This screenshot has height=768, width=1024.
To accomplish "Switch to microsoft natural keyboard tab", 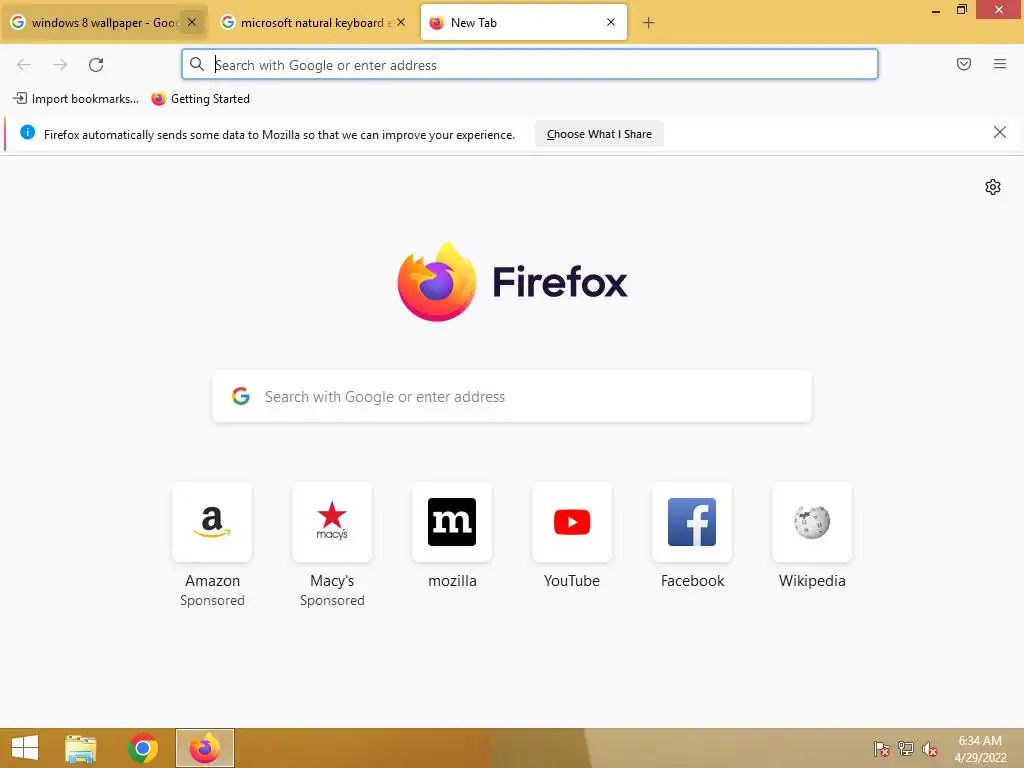I will [x=312, y=22].
